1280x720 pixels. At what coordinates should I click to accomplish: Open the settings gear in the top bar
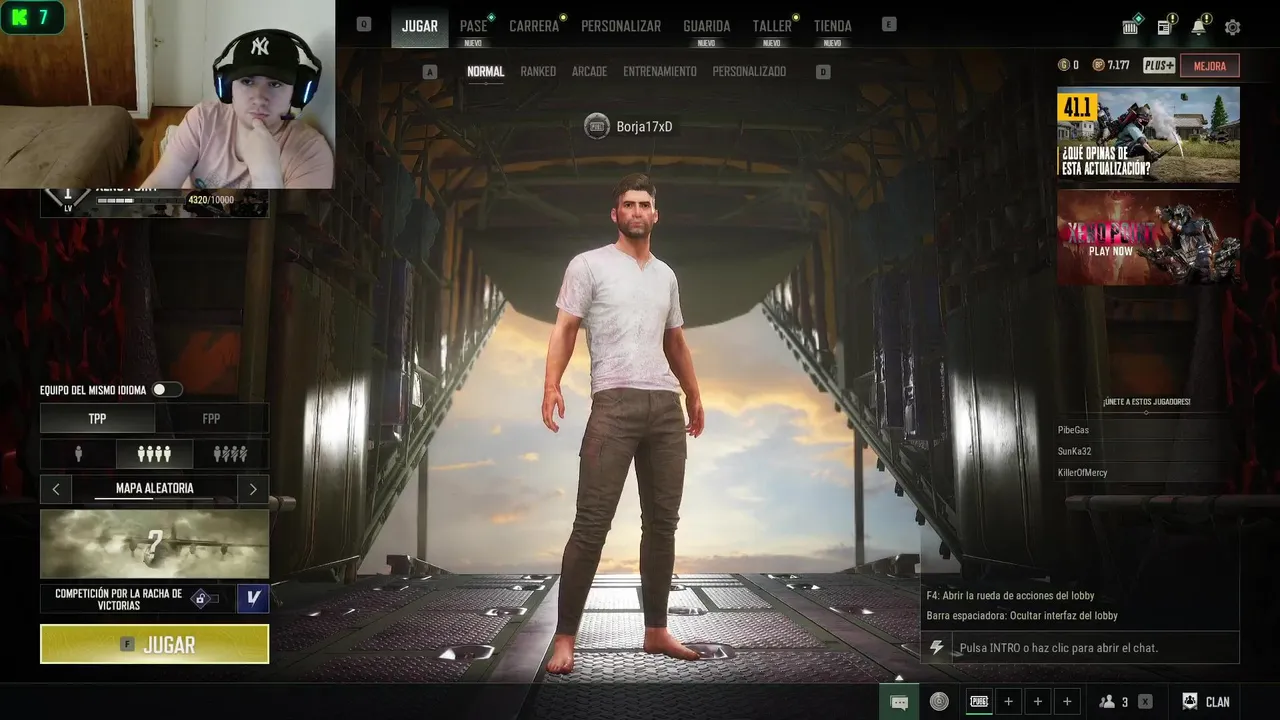(x=1232, y=27)
